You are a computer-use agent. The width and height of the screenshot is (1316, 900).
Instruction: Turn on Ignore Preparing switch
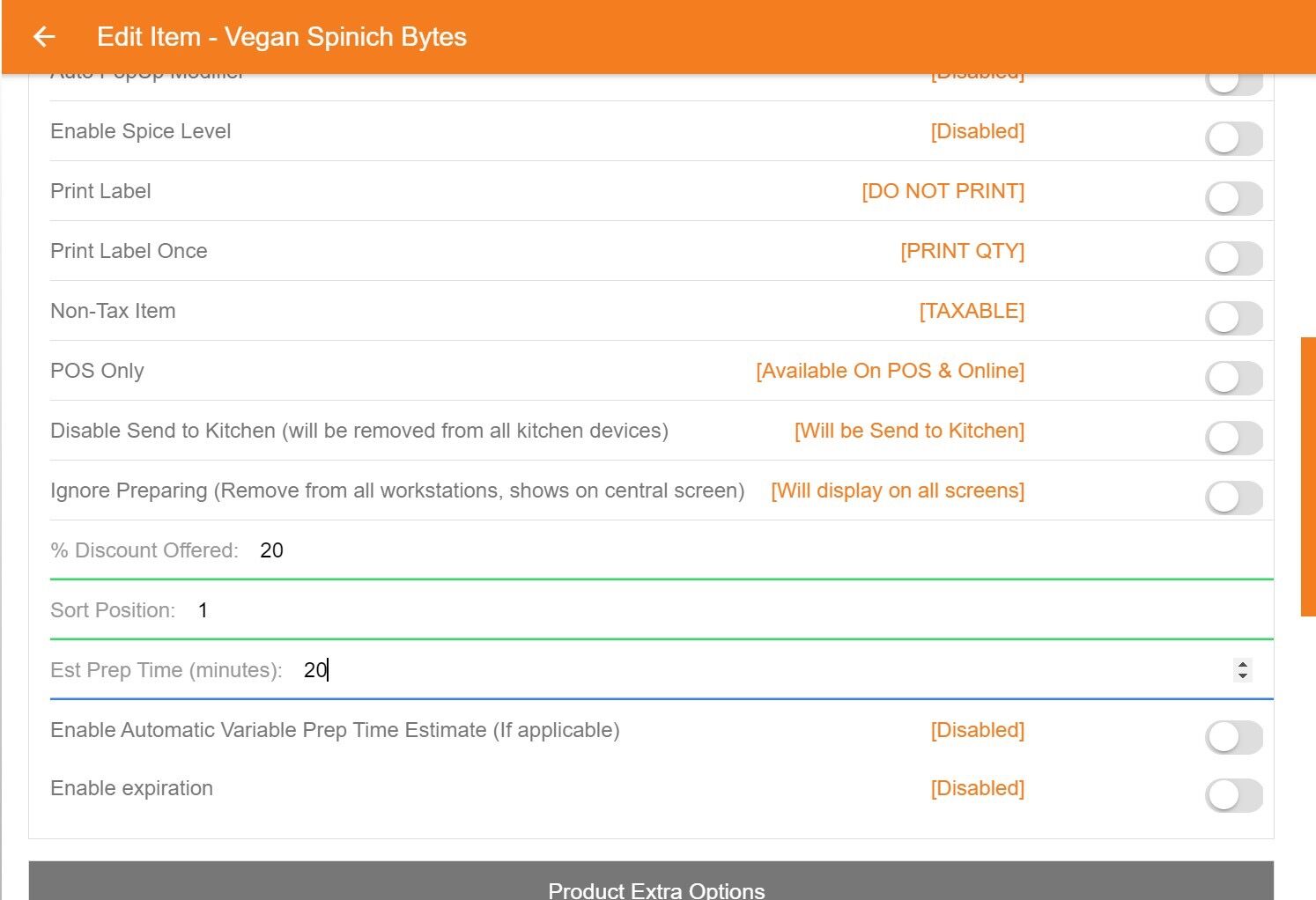1233,498
